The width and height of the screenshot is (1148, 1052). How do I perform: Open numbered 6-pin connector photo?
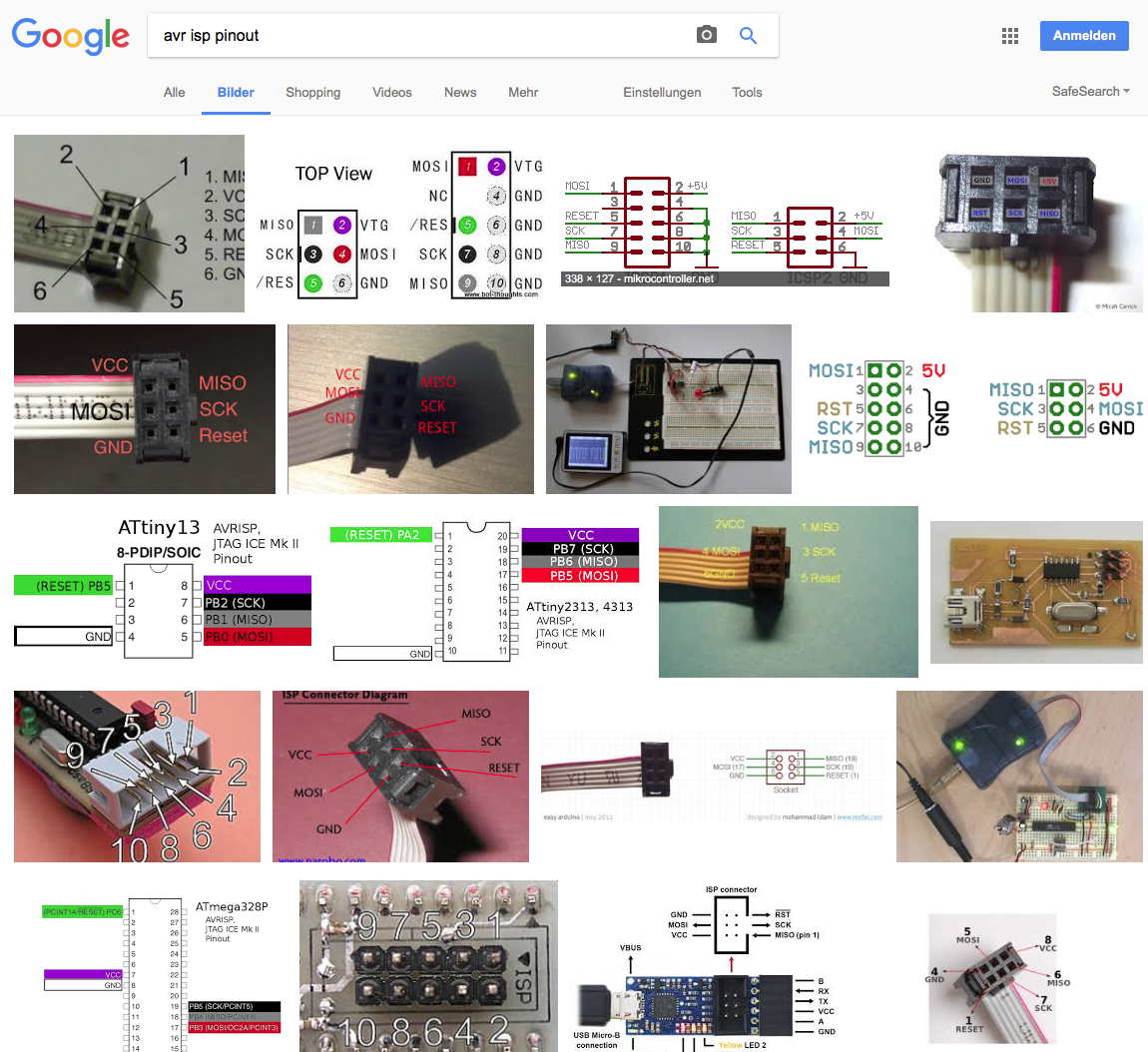(x=129, y=224)
